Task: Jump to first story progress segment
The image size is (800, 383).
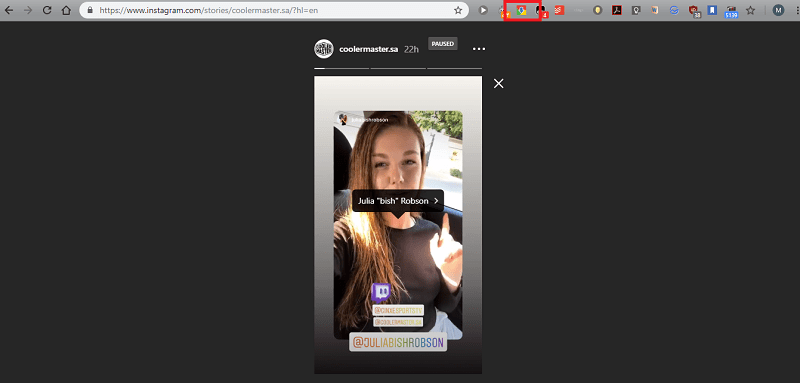Action: (x=342, y=68)
